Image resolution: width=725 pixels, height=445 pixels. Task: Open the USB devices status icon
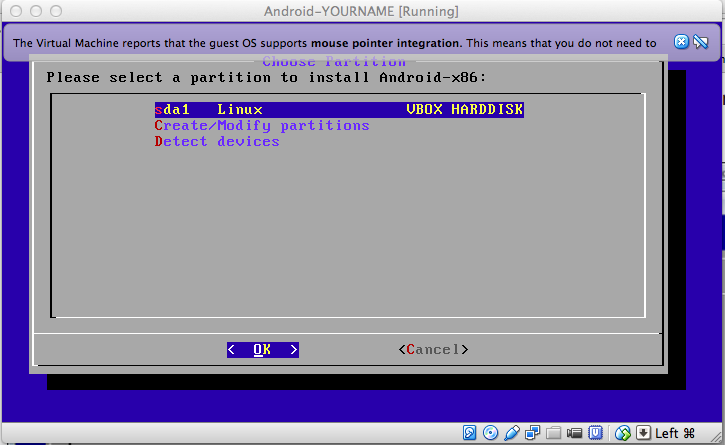tap(511, 433)
